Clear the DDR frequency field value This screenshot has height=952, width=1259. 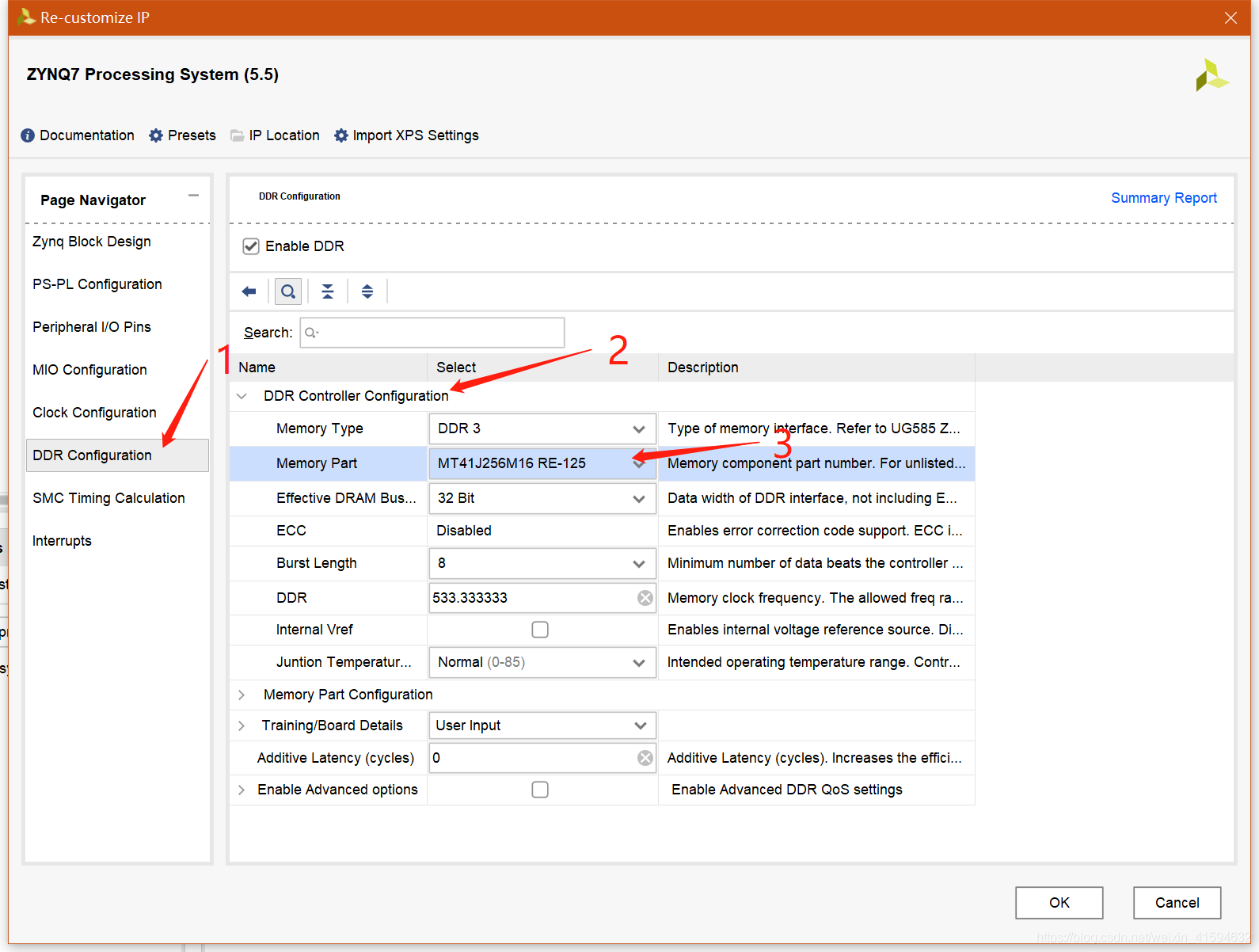pyautogui.click(x=645, y=598)
